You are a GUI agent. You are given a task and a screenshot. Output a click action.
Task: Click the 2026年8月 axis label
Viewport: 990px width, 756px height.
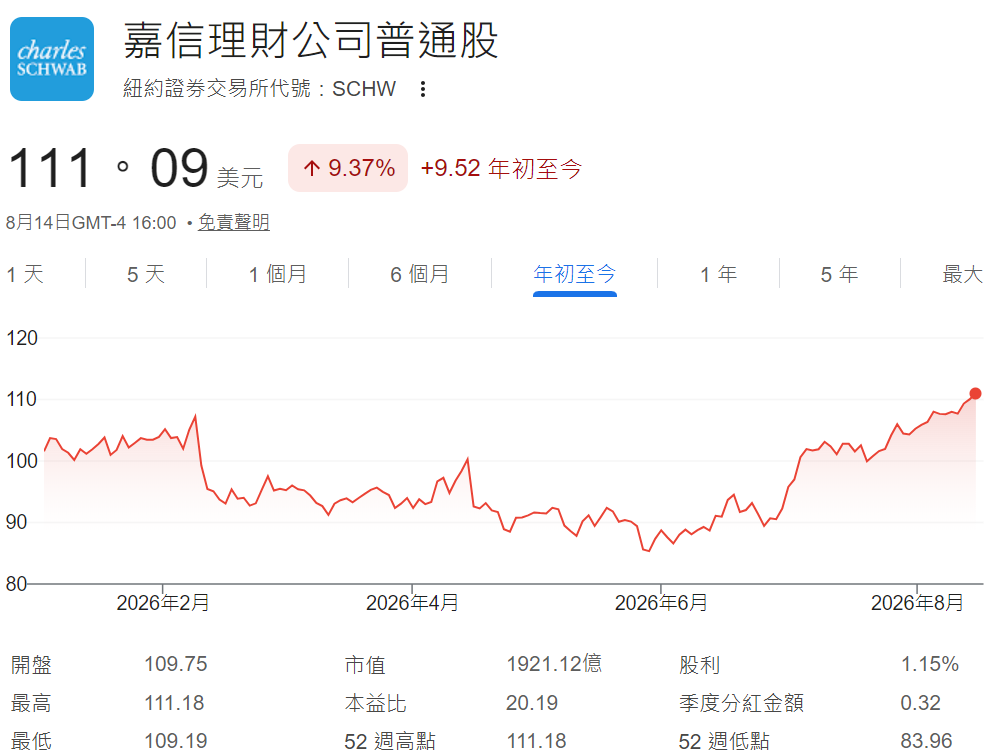pos(917,603)
